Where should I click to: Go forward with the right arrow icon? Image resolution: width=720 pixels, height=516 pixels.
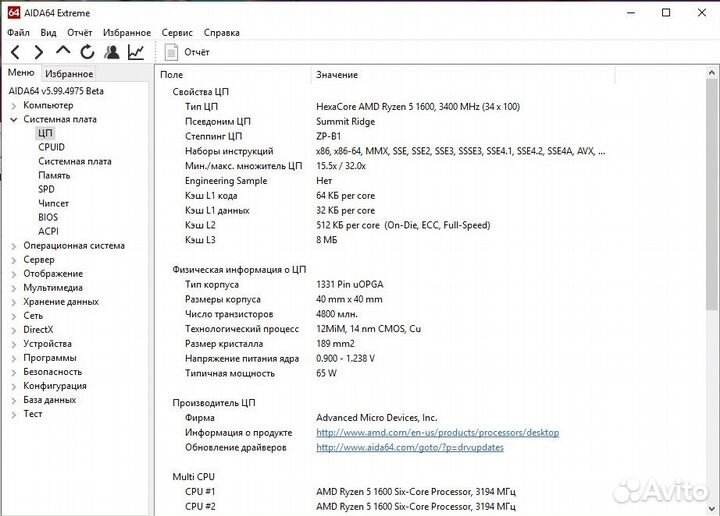[x=39, y=52]
